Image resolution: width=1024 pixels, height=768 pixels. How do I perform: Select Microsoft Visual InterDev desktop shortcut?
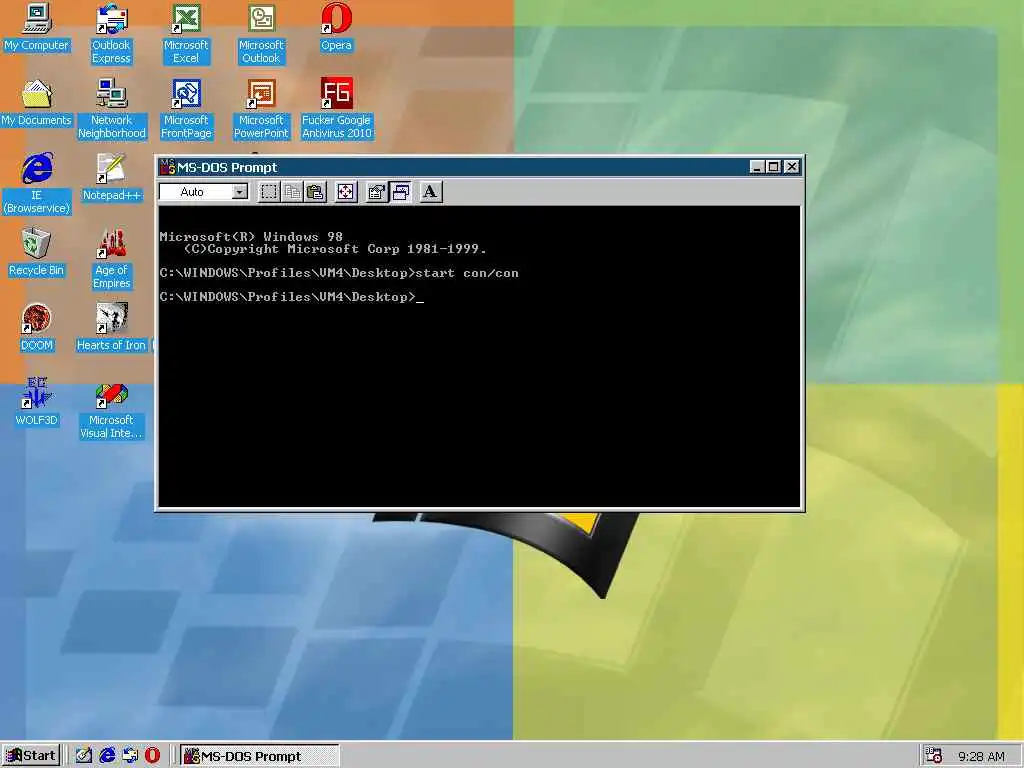(112, 409)
